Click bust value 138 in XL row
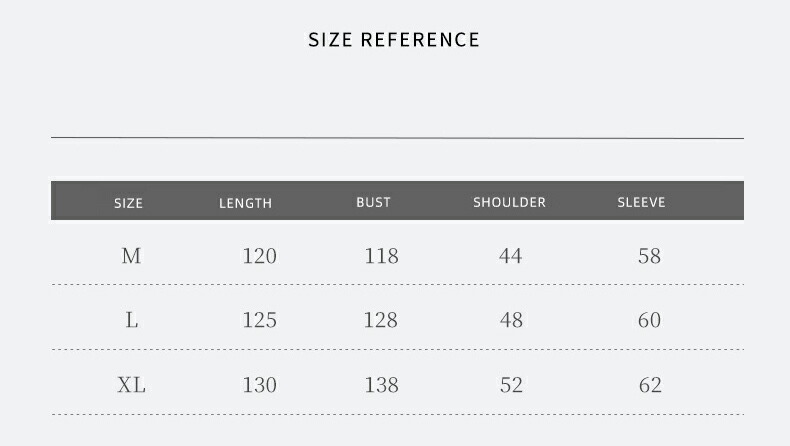Viewport: 790px width, 446px height. (381, 385)
